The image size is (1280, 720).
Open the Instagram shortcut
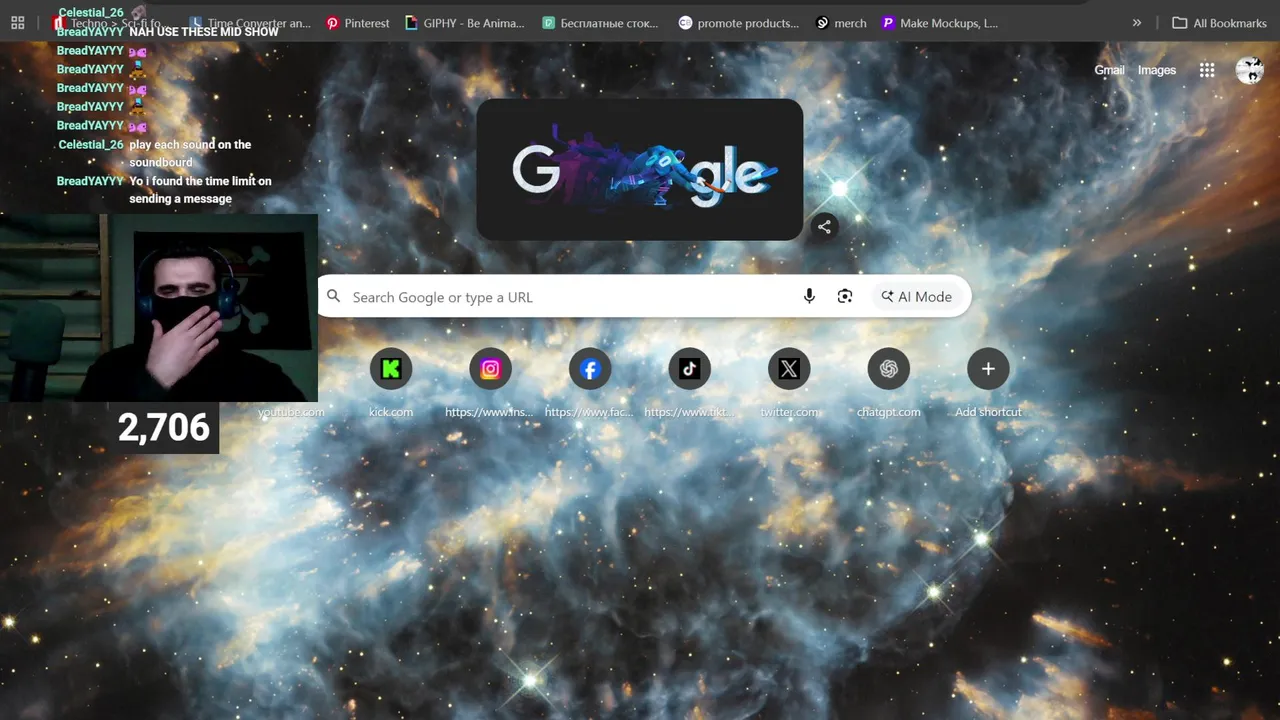tap(490, 381)
